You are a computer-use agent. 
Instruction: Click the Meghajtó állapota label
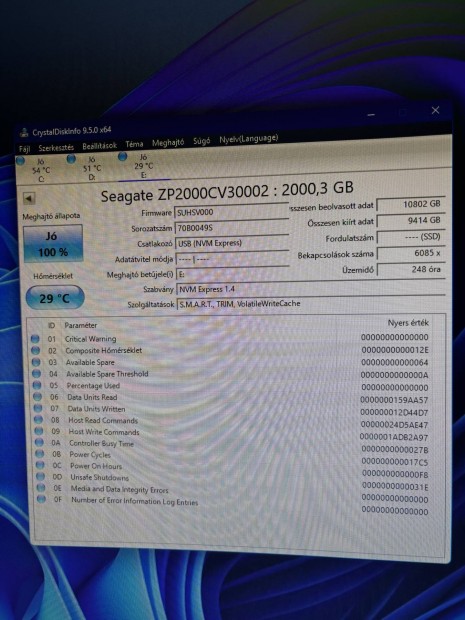tap(51, 216)
